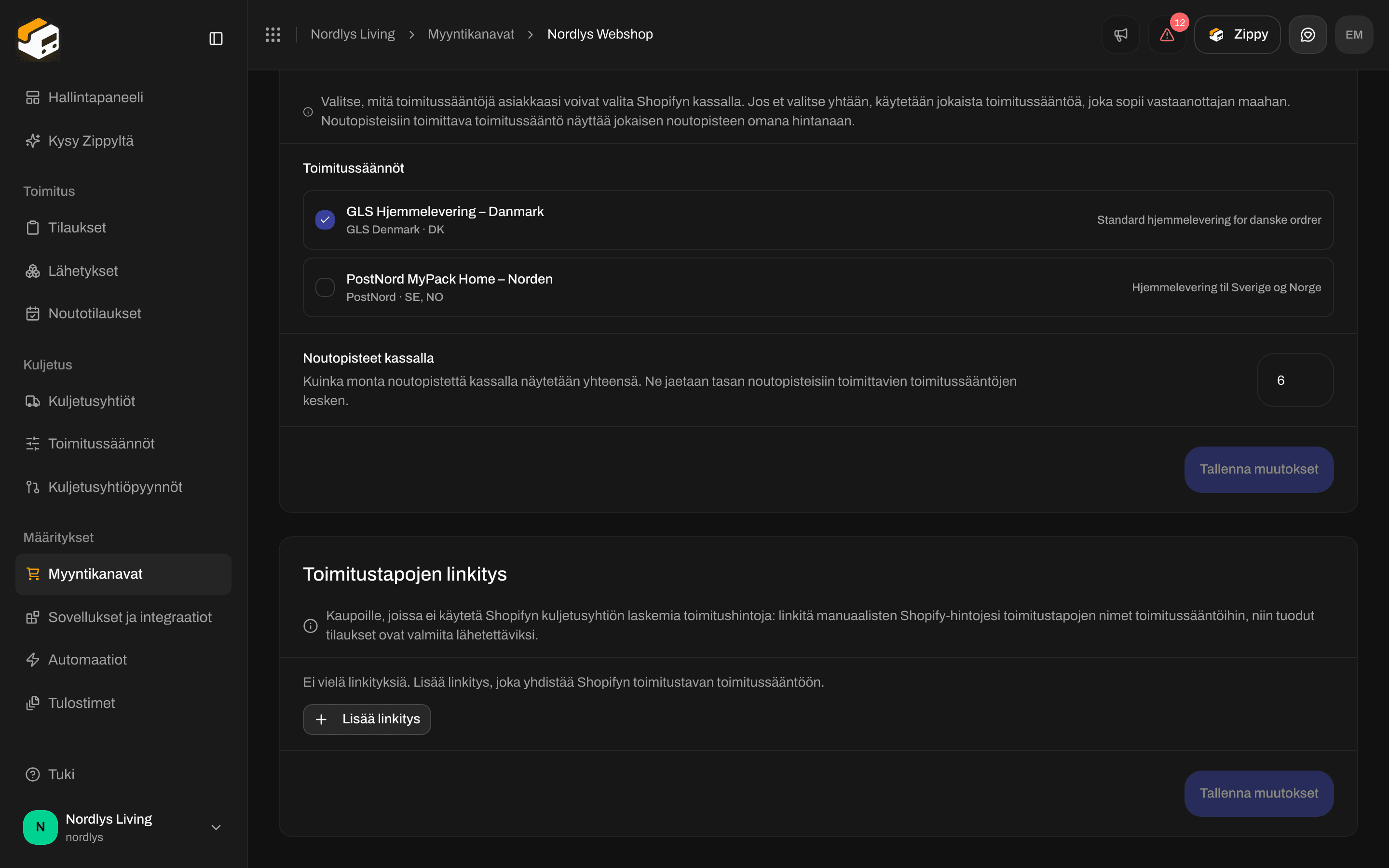
Task: Collapse the sidebar panel icon
Action: coord(216,39)
